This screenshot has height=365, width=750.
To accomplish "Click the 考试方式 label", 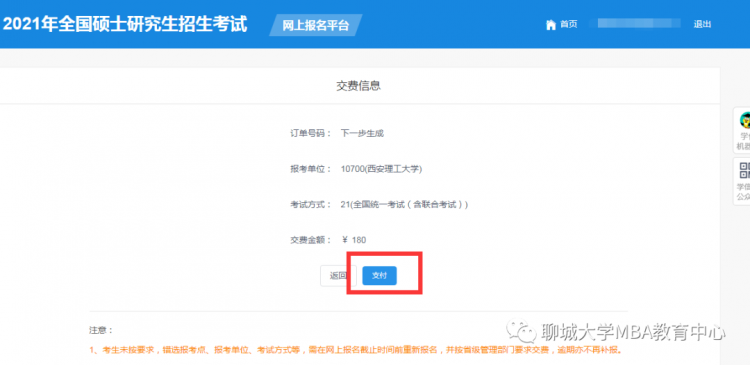I will (x=310, y=205).
